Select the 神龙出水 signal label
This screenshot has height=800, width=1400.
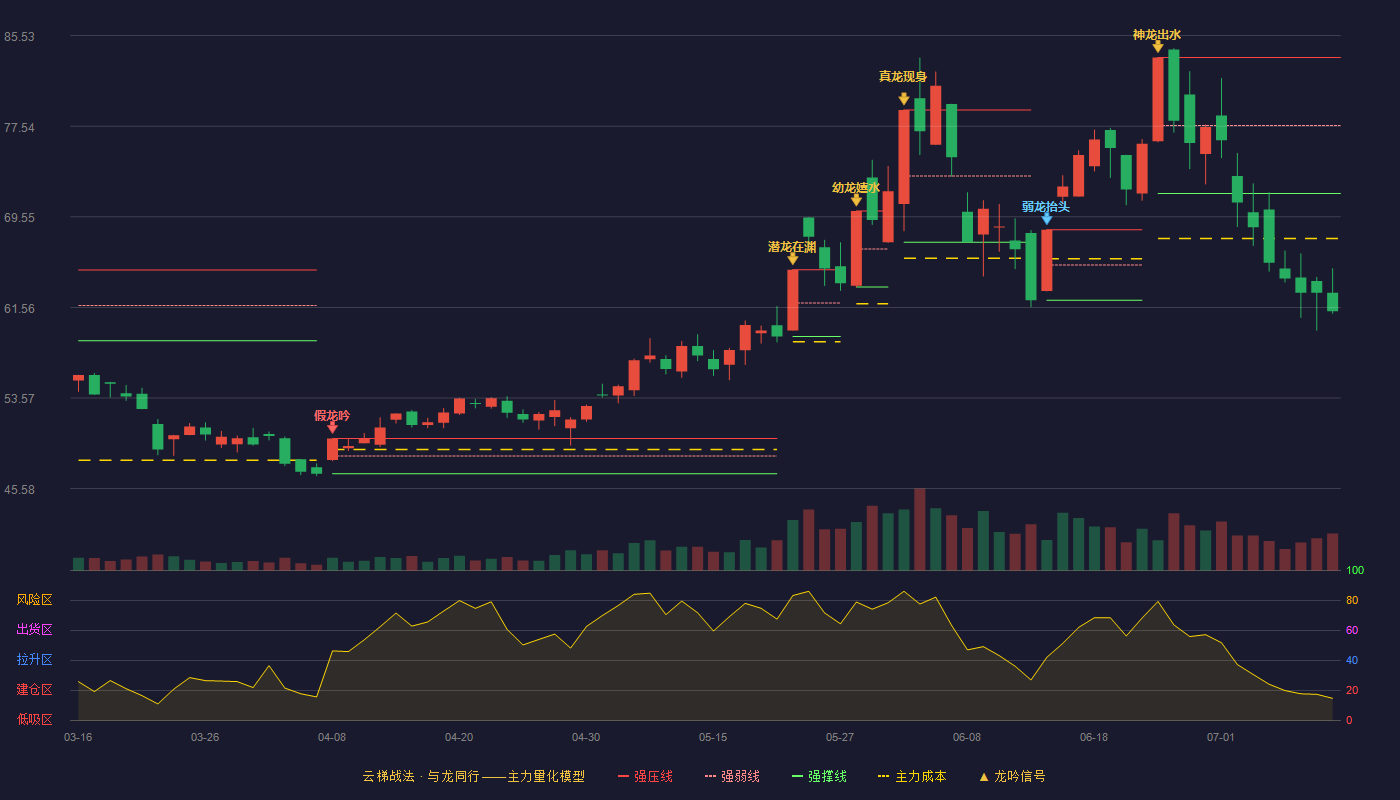(x=1157, y=35)
